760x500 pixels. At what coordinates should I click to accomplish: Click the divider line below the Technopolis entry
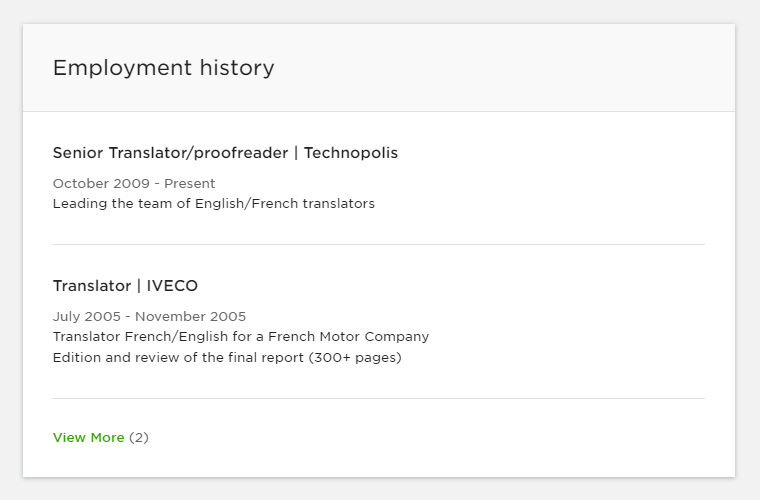coord(378,244)
